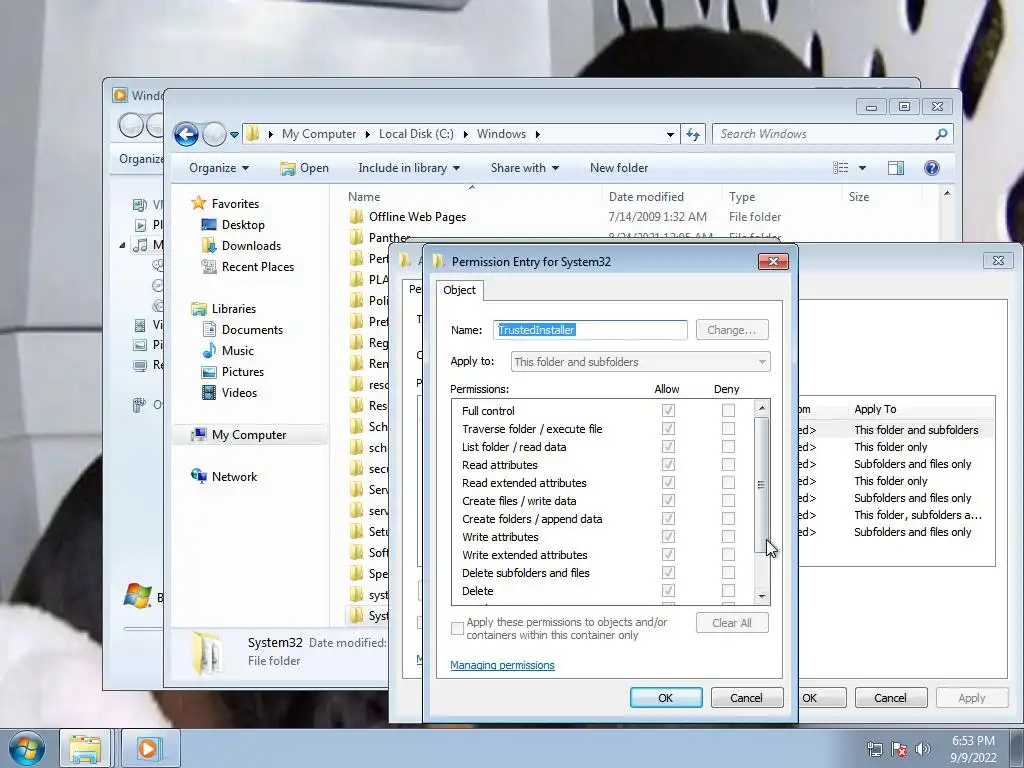The width and height of the screenshot is (1024, 768).
Task: Click the Libraries icon
Action: click(x=199, y=308)
